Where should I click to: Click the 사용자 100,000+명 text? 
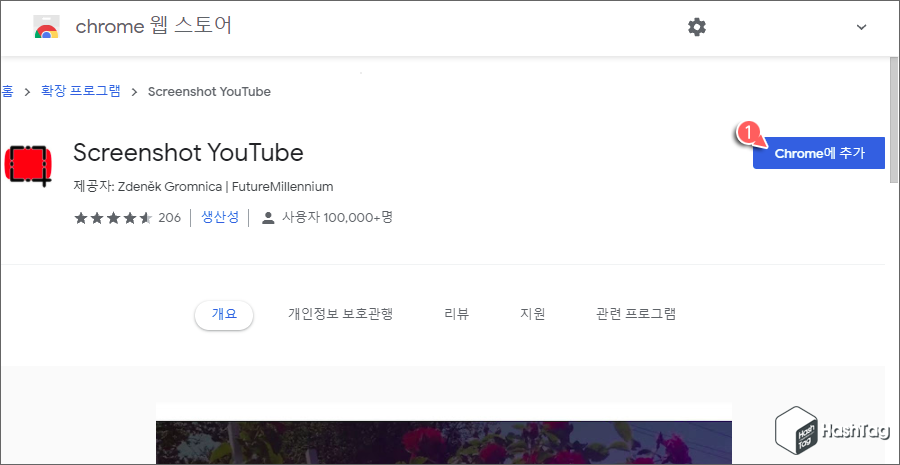(x=337, y=218)
